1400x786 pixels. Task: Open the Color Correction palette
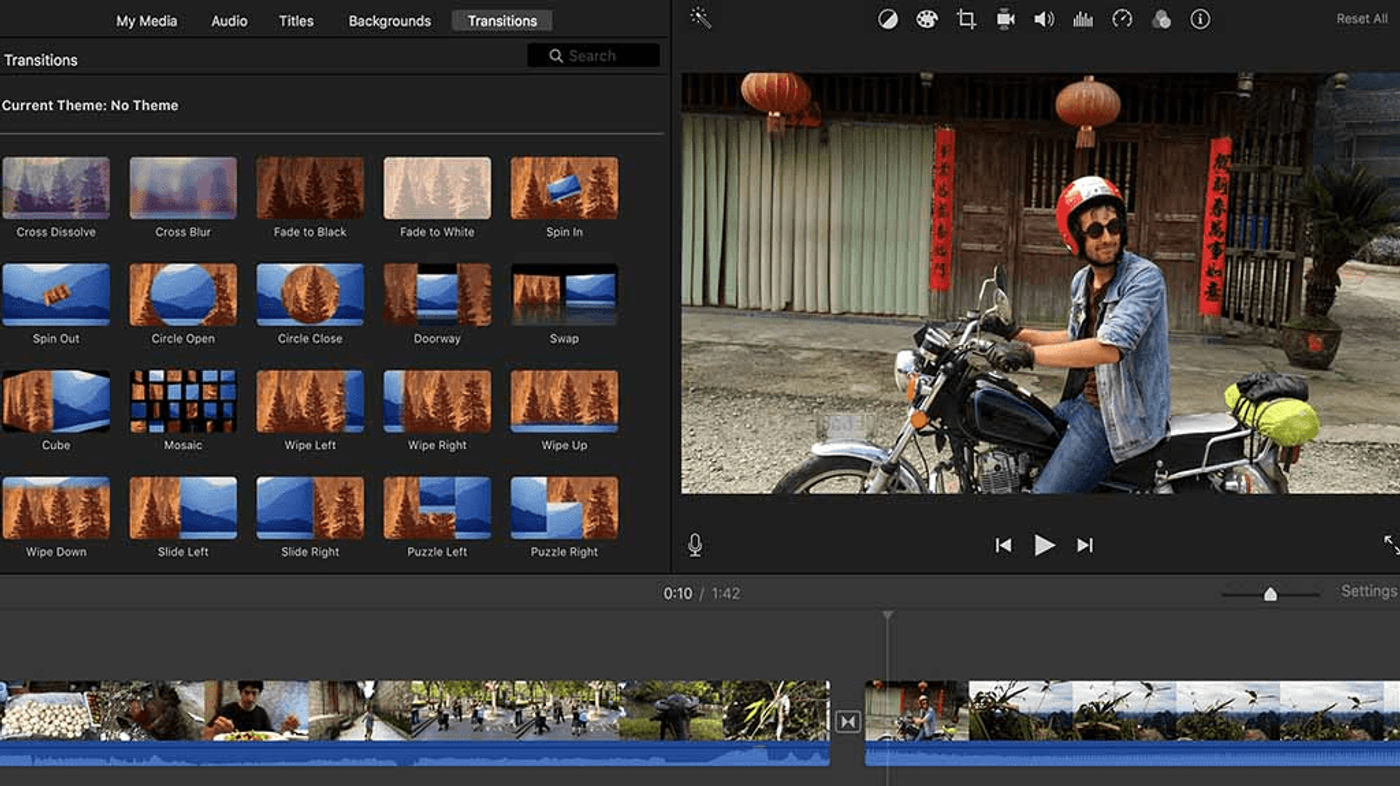coord(926,18)
